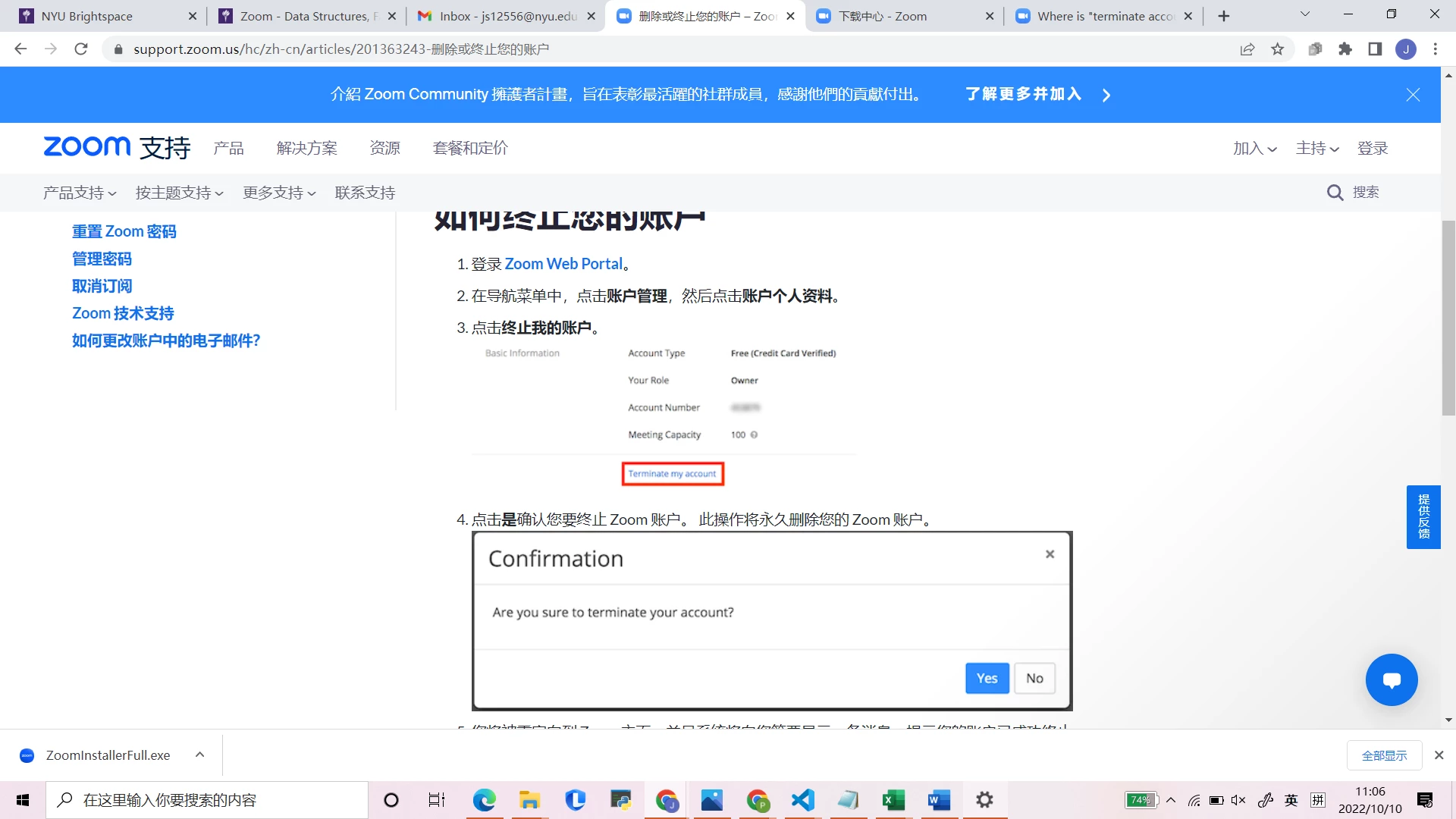Expand the 产品支持 dropdown menu
The height and width of the screenshot is (819, 1456).
(x=80, y=193)
